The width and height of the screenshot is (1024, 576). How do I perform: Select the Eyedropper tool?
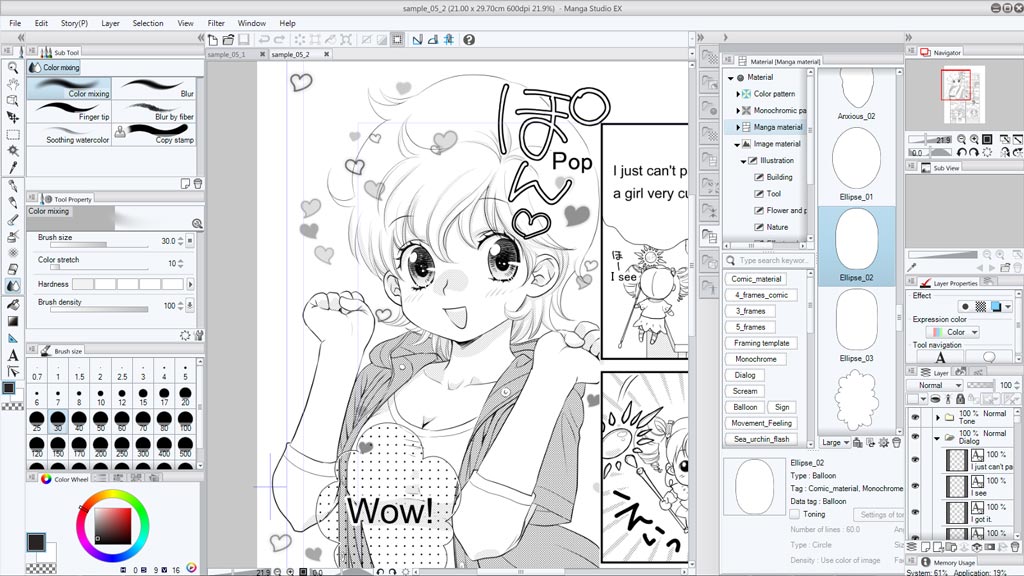13,168
